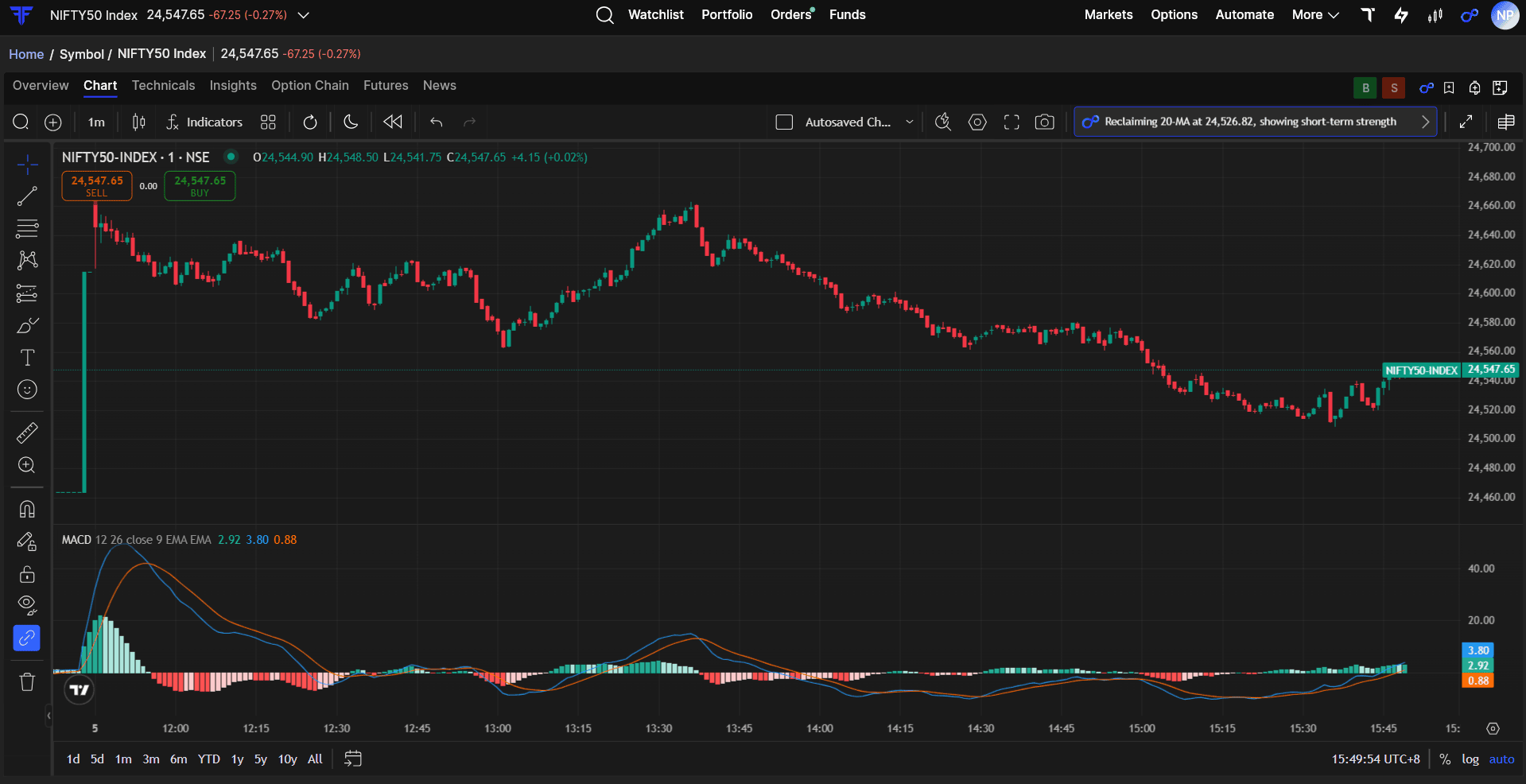This screenshot has height=784, width=1526.
Task: Click the green BUY price button
Action: click(x=200, y=186)
